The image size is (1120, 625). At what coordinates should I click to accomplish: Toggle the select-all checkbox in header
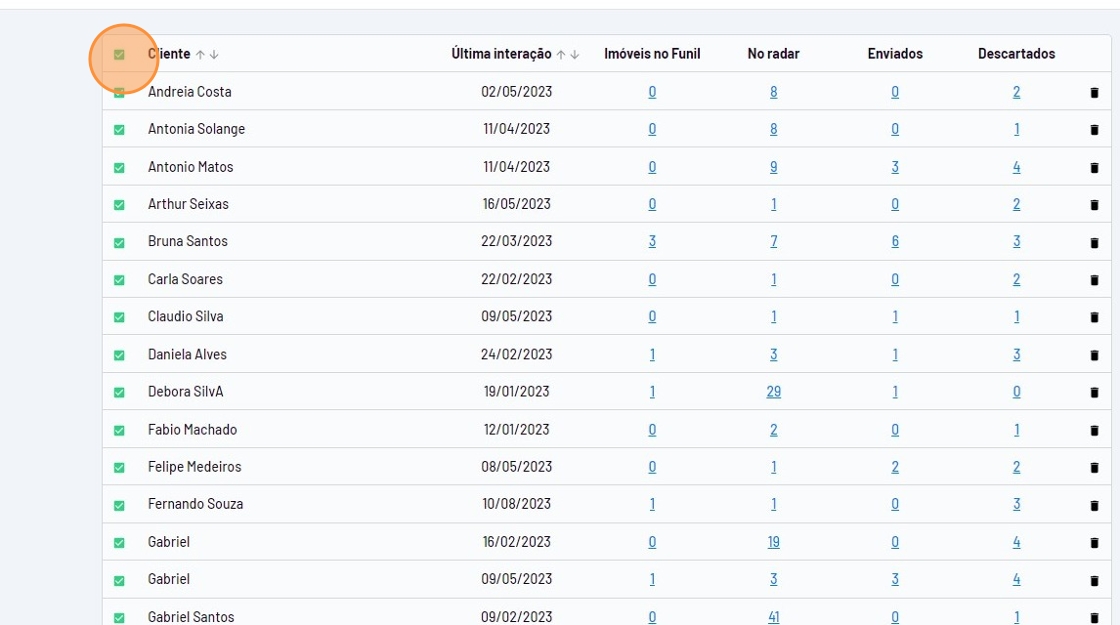tap(119, 55)
